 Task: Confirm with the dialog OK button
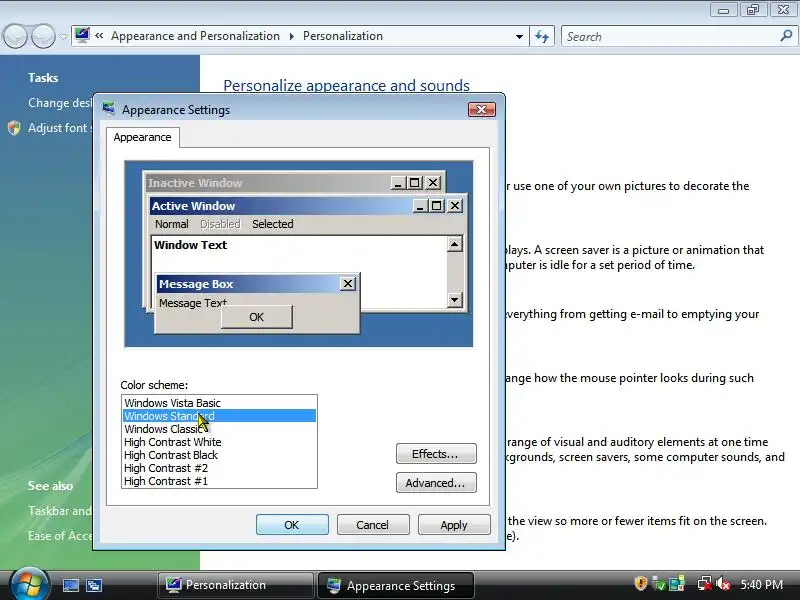click(x=292, y=524)
